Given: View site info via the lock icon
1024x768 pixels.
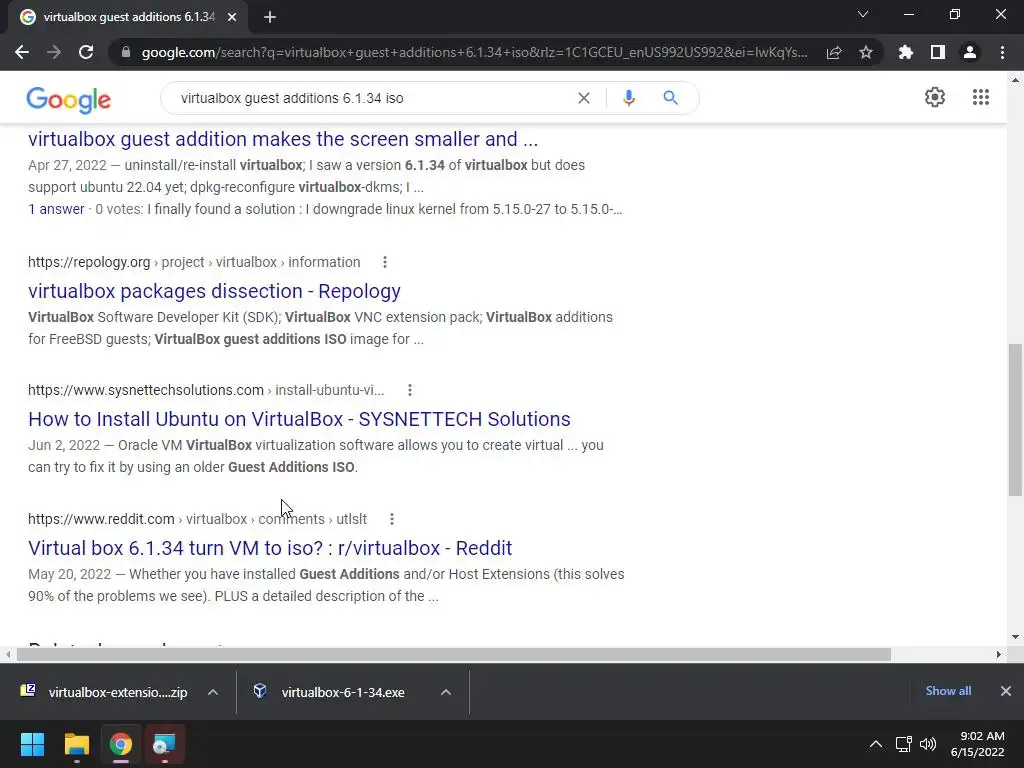Looking at the screenshot, I should click(126, 52).
